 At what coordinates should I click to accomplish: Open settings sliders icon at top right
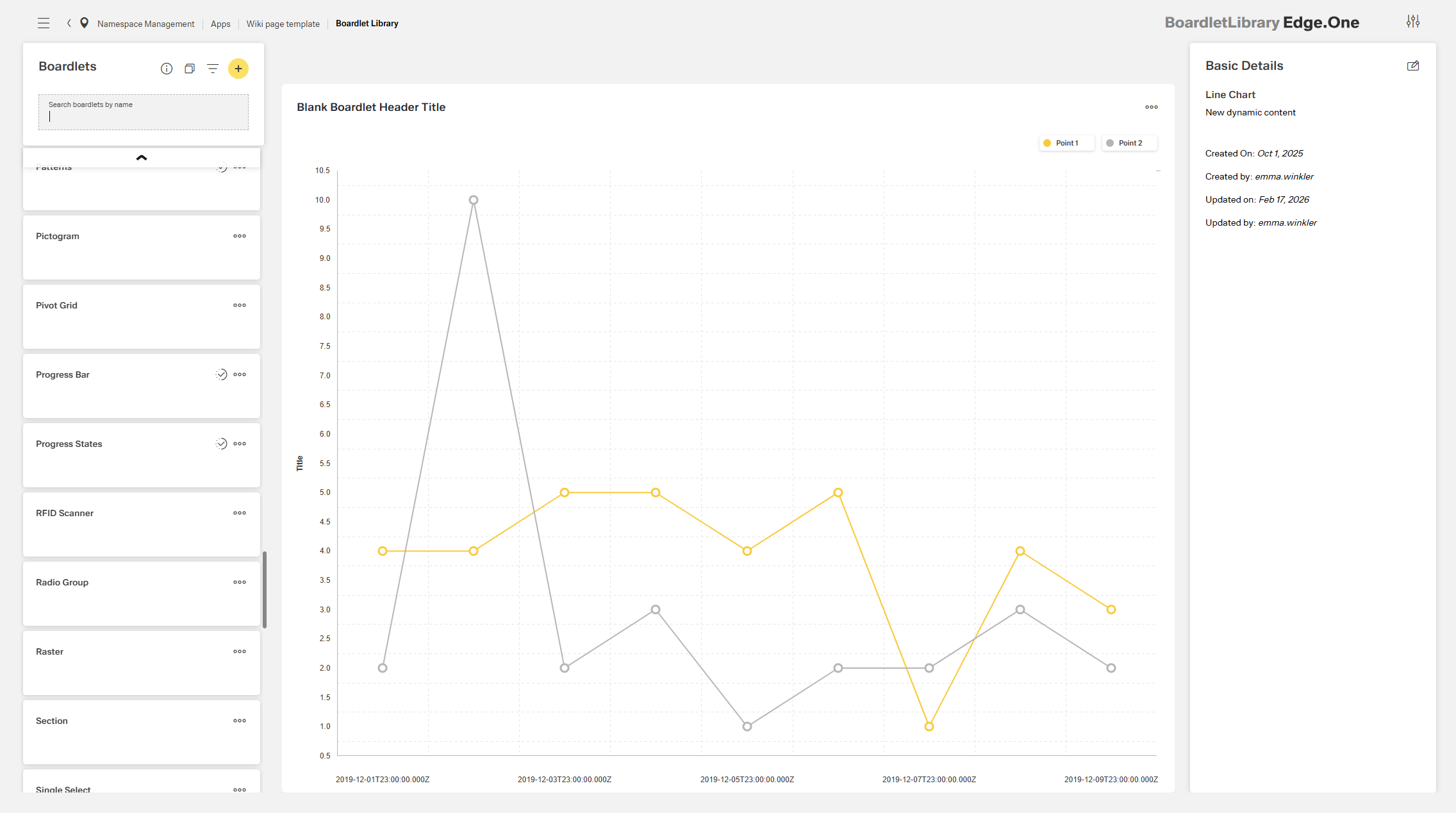[x=1413, y=22]
